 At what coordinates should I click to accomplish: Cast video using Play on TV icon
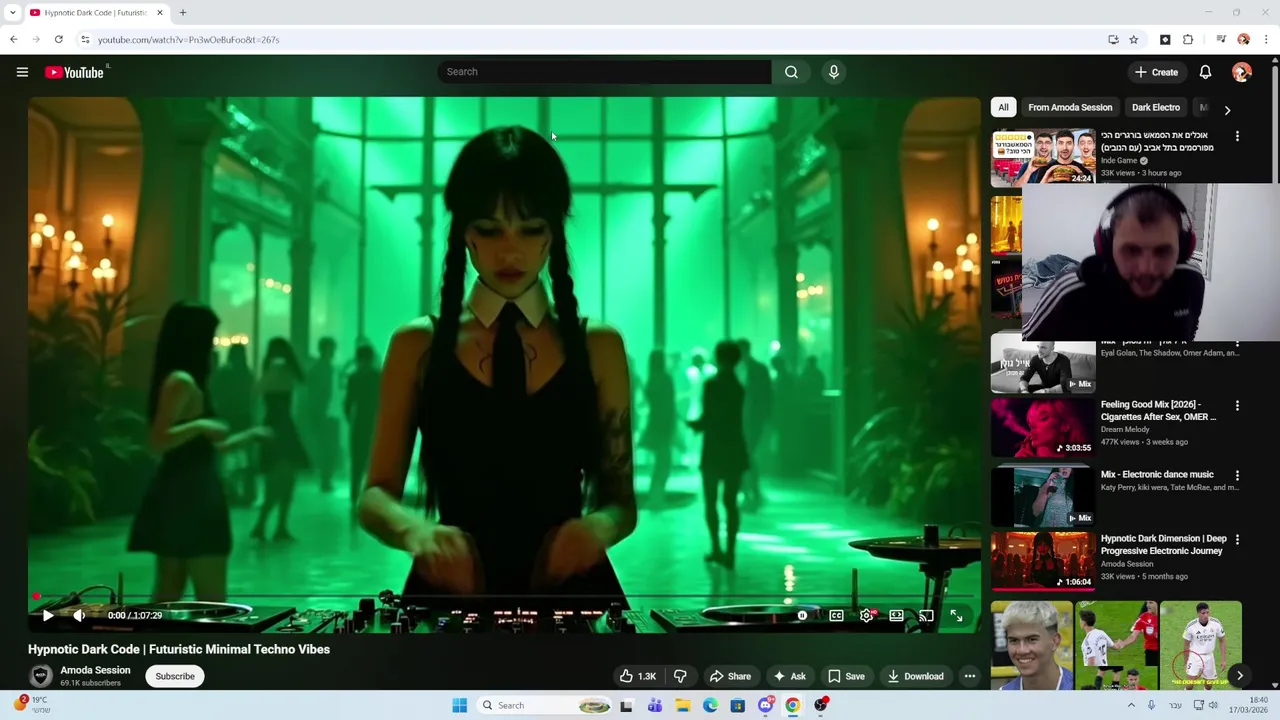click(x=926, y=616)
